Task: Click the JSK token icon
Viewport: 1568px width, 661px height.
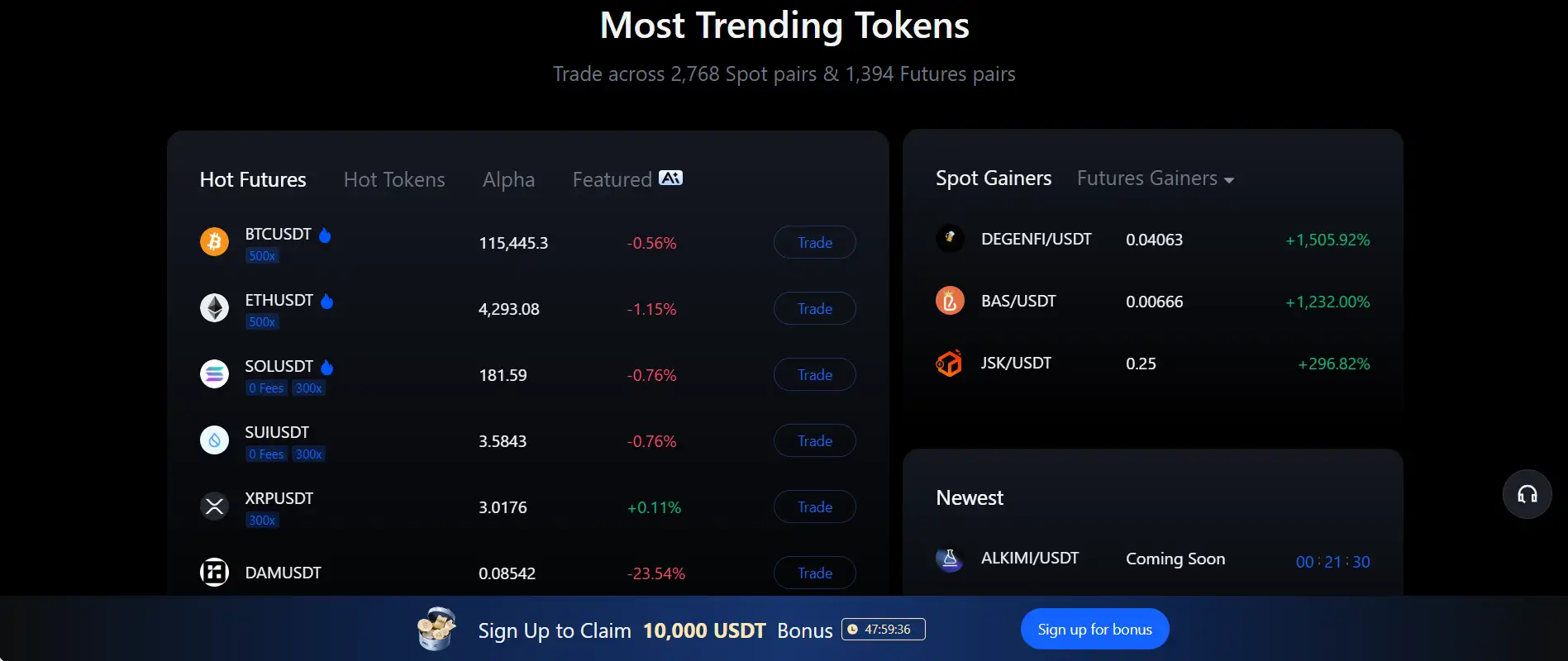Action: 950,363
